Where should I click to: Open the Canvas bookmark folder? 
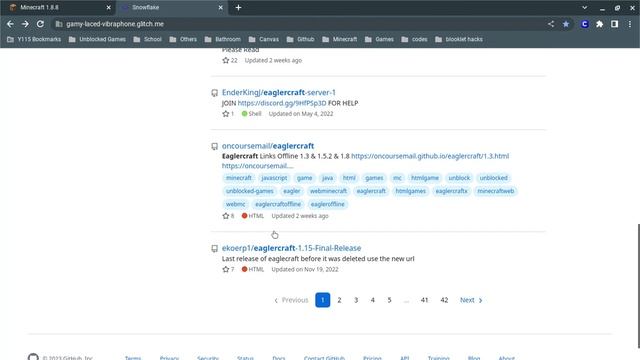[264, 39]
